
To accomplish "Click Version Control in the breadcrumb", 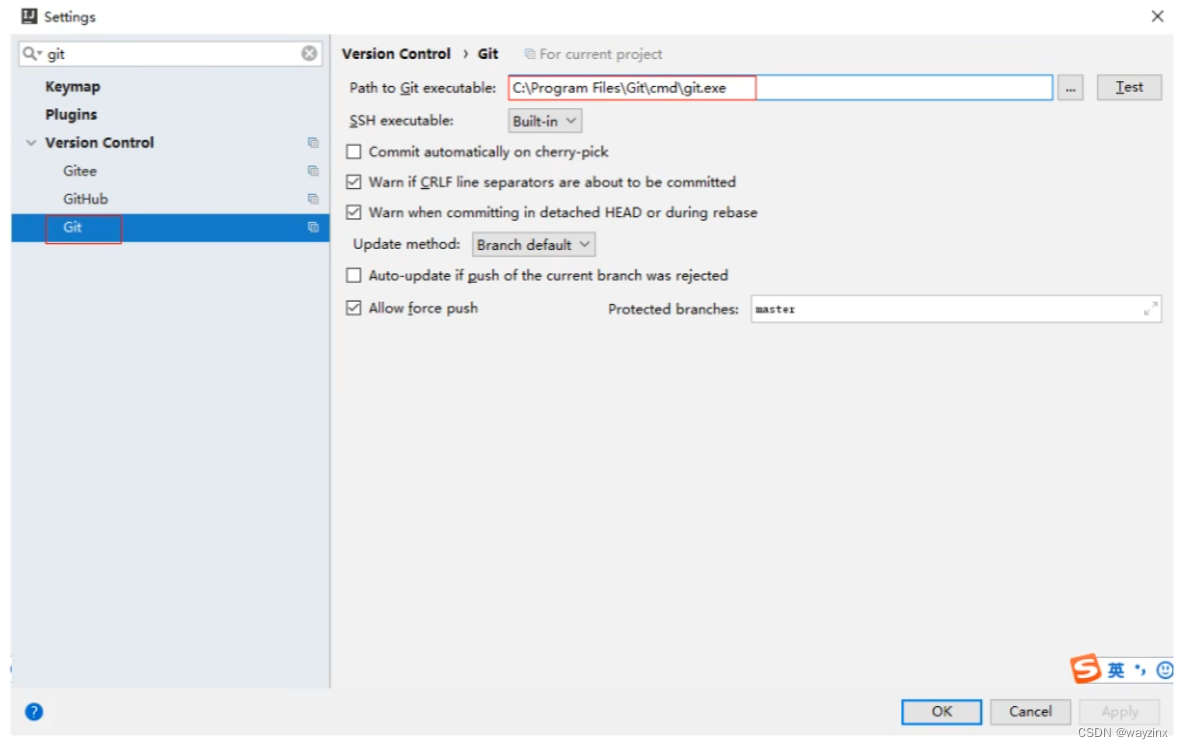I will (x=396, y=54).
